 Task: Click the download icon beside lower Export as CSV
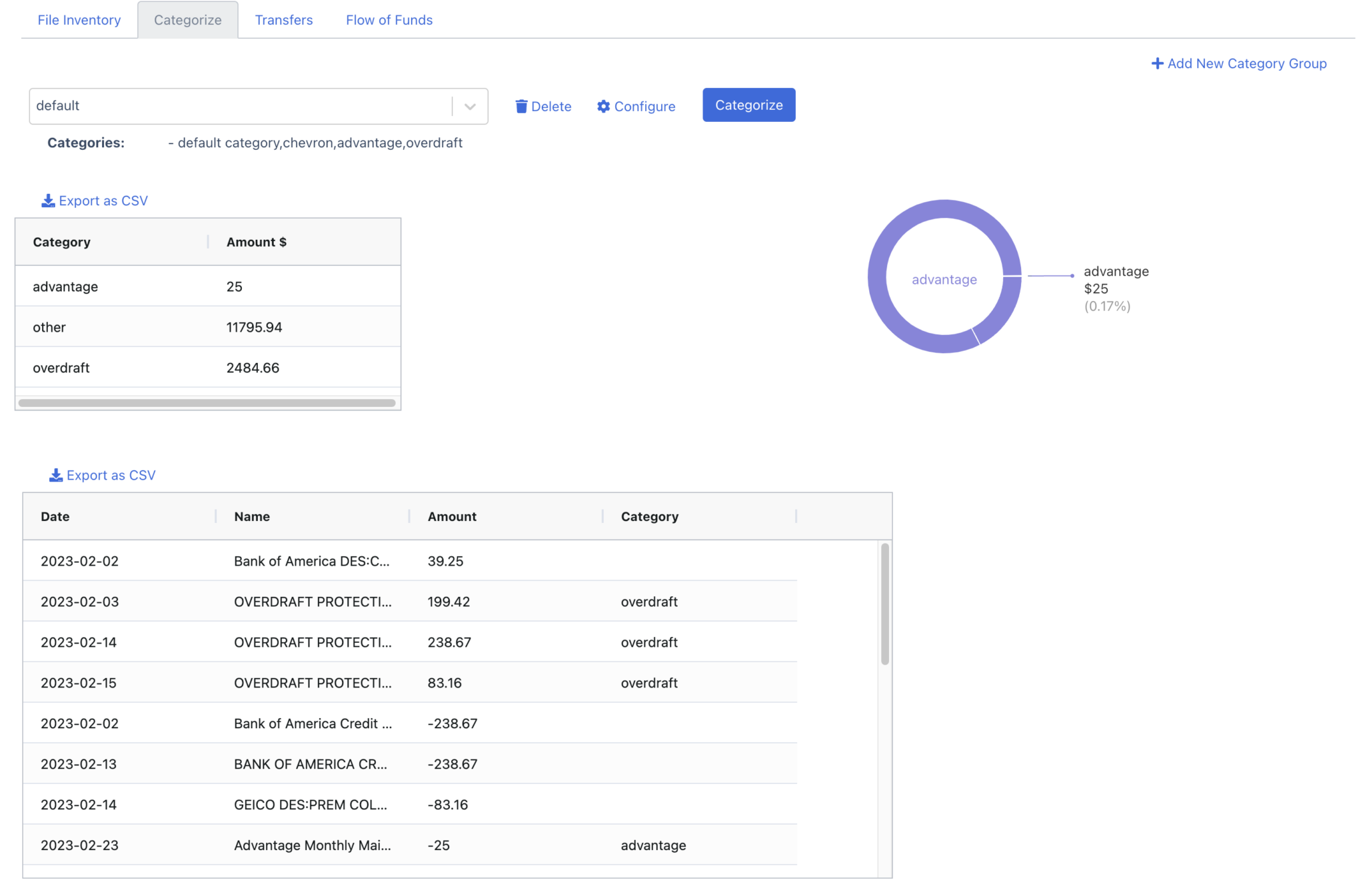(55, 475)
